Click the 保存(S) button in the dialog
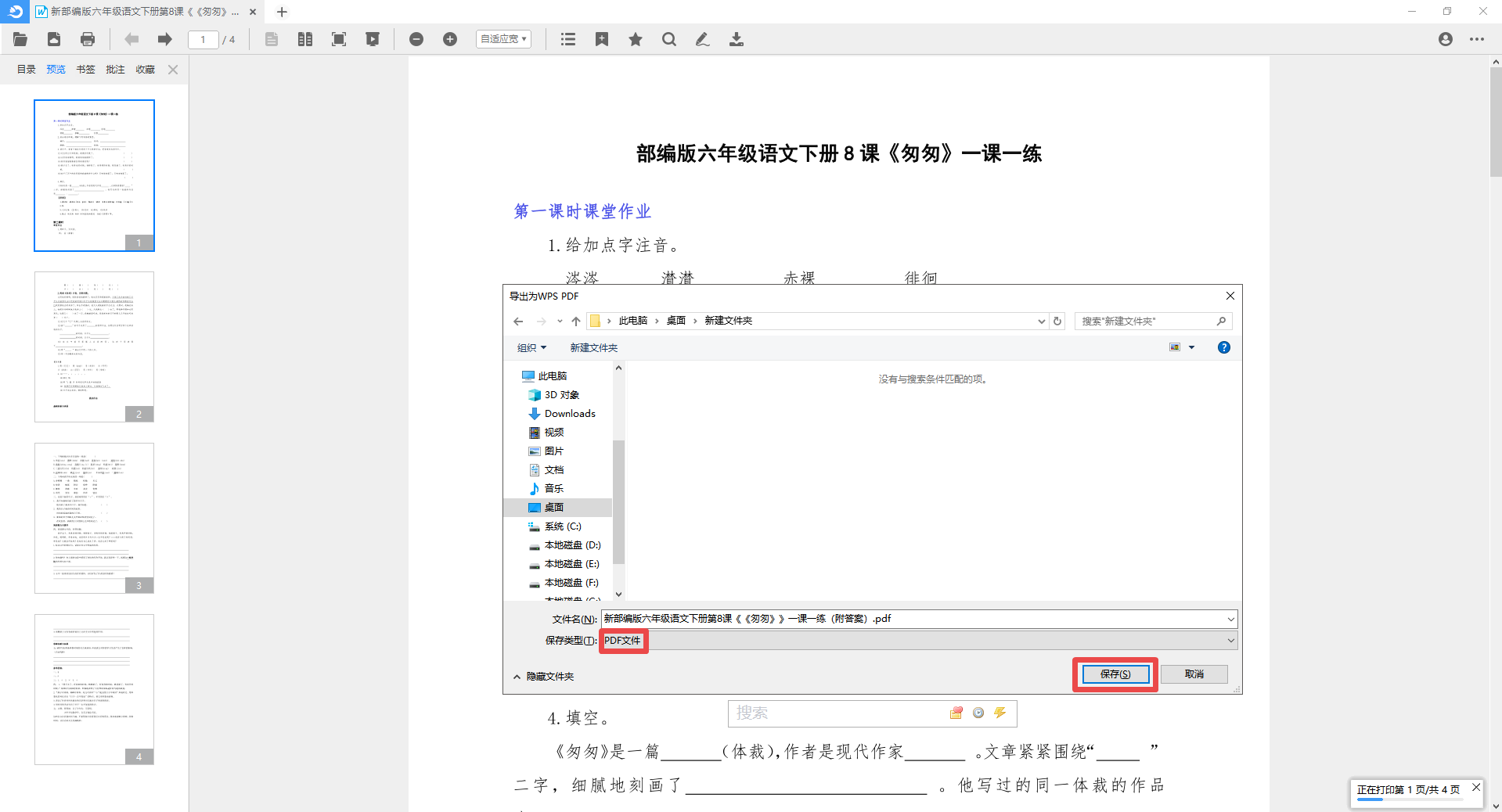The image size is (1502, 812). pyautogui.click(x=1115, y=674)
